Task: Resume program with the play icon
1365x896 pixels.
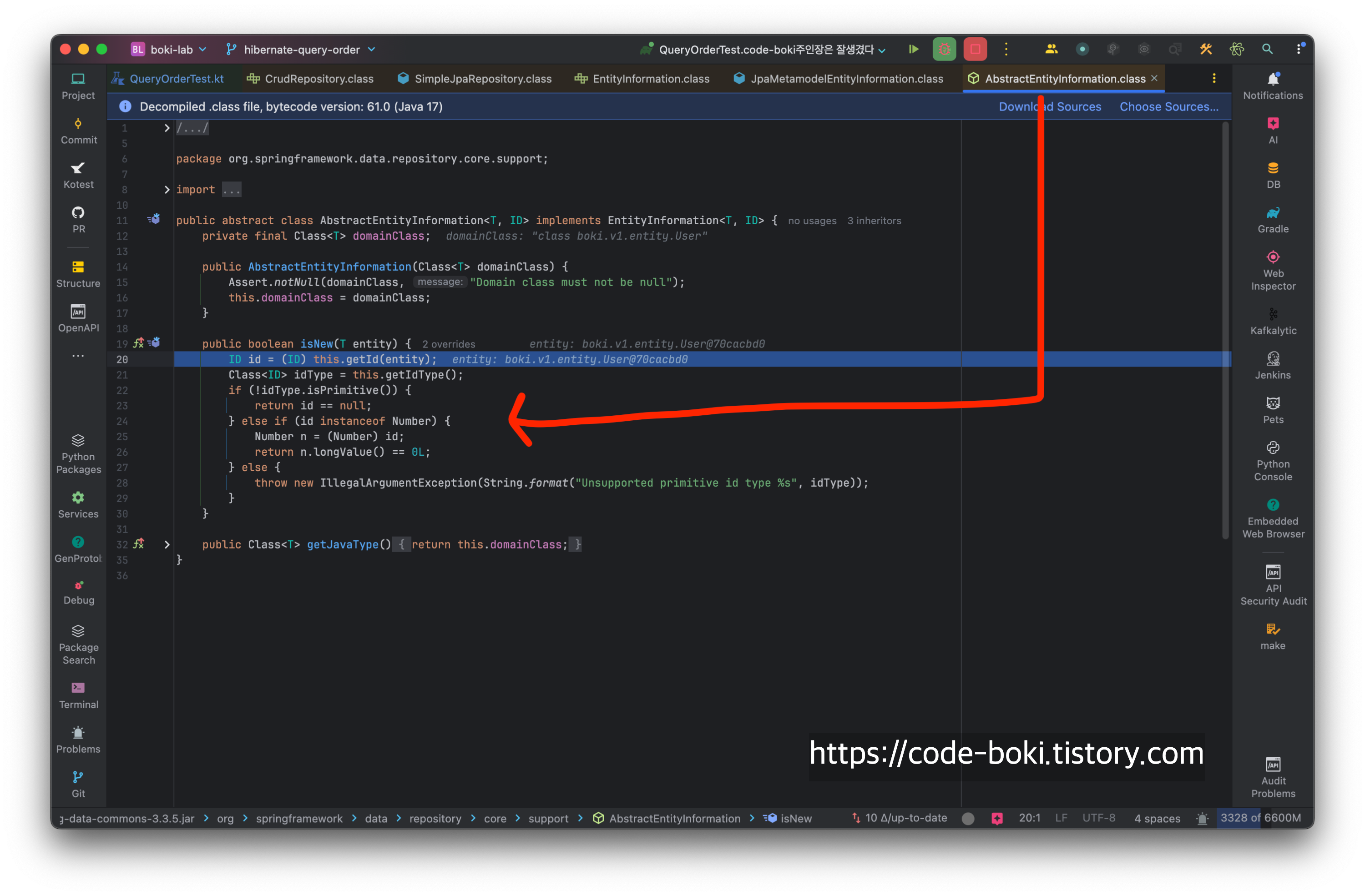Action: [914, 49]
